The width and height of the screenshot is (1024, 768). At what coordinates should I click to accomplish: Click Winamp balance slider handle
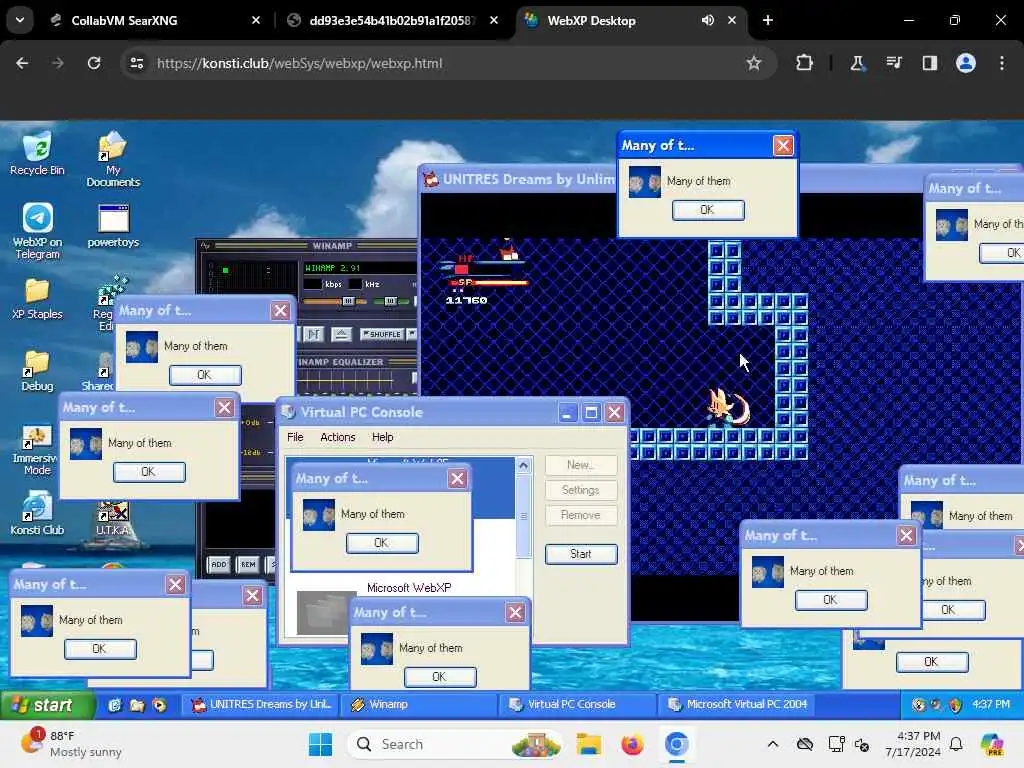point(391,301)
